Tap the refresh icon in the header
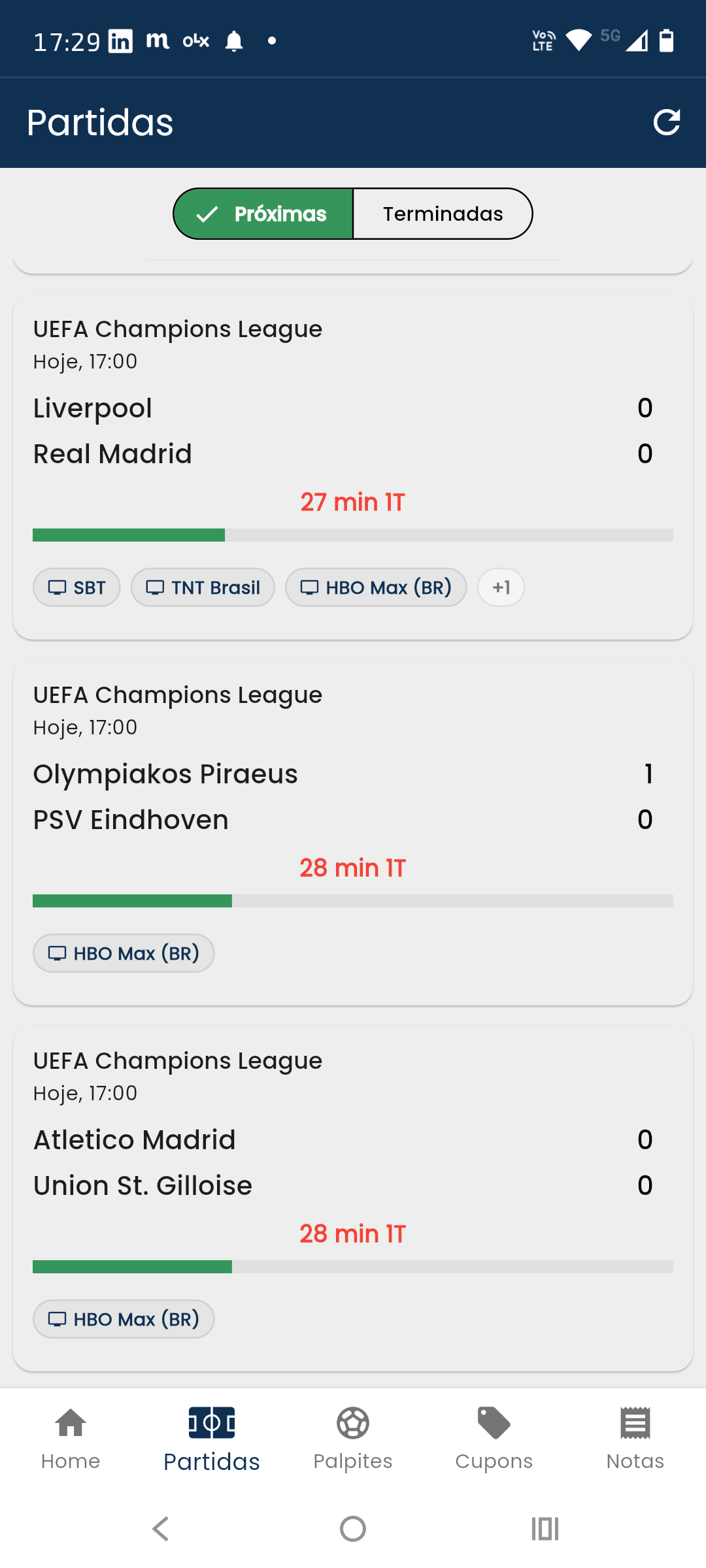Screen dimensions: 706x1568 point(666,122)
